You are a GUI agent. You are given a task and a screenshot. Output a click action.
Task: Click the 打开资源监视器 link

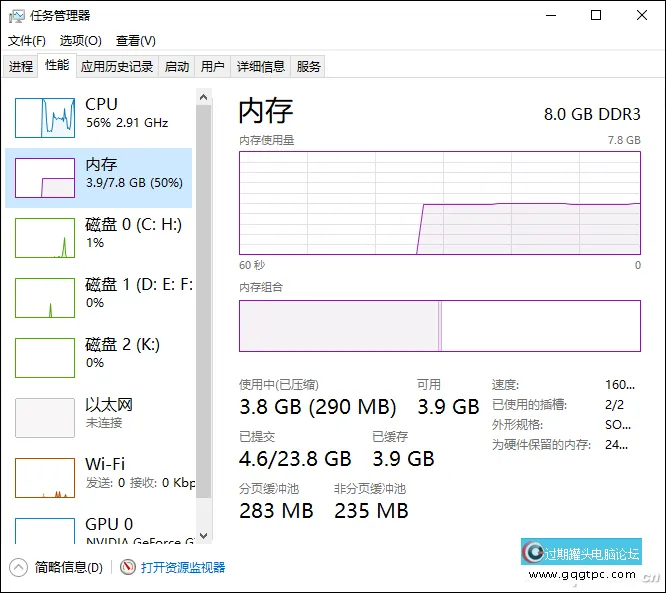tap(183, 567)
